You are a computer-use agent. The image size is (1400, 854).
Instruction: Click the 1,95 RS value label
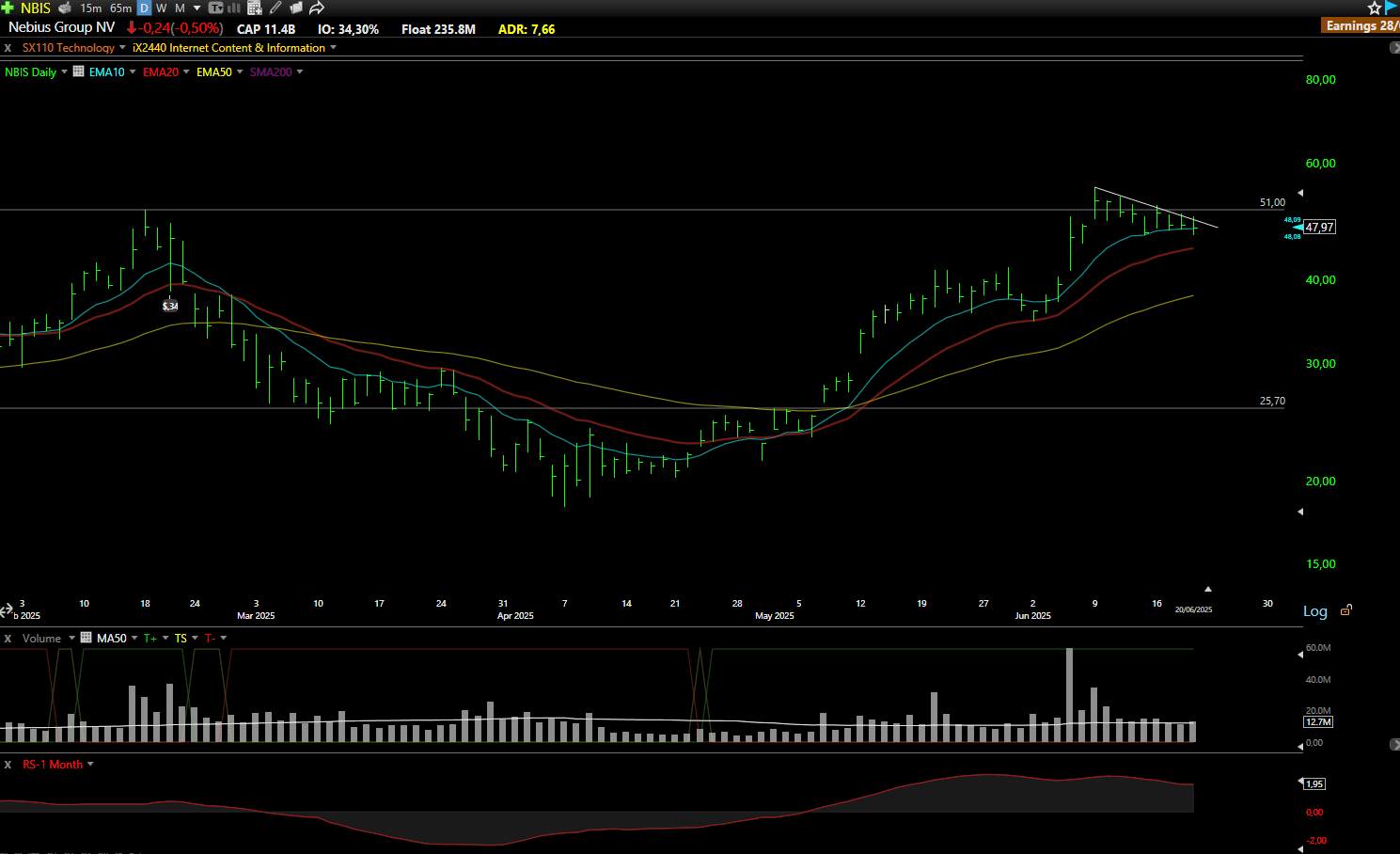click(1314, 783)
